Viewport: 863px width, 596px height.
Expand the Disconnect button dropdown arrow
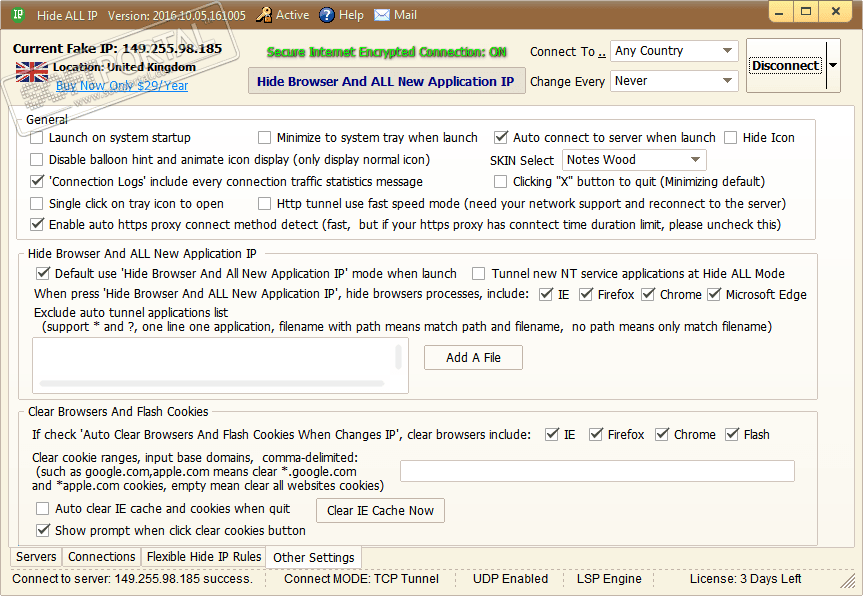click(833, 65)
